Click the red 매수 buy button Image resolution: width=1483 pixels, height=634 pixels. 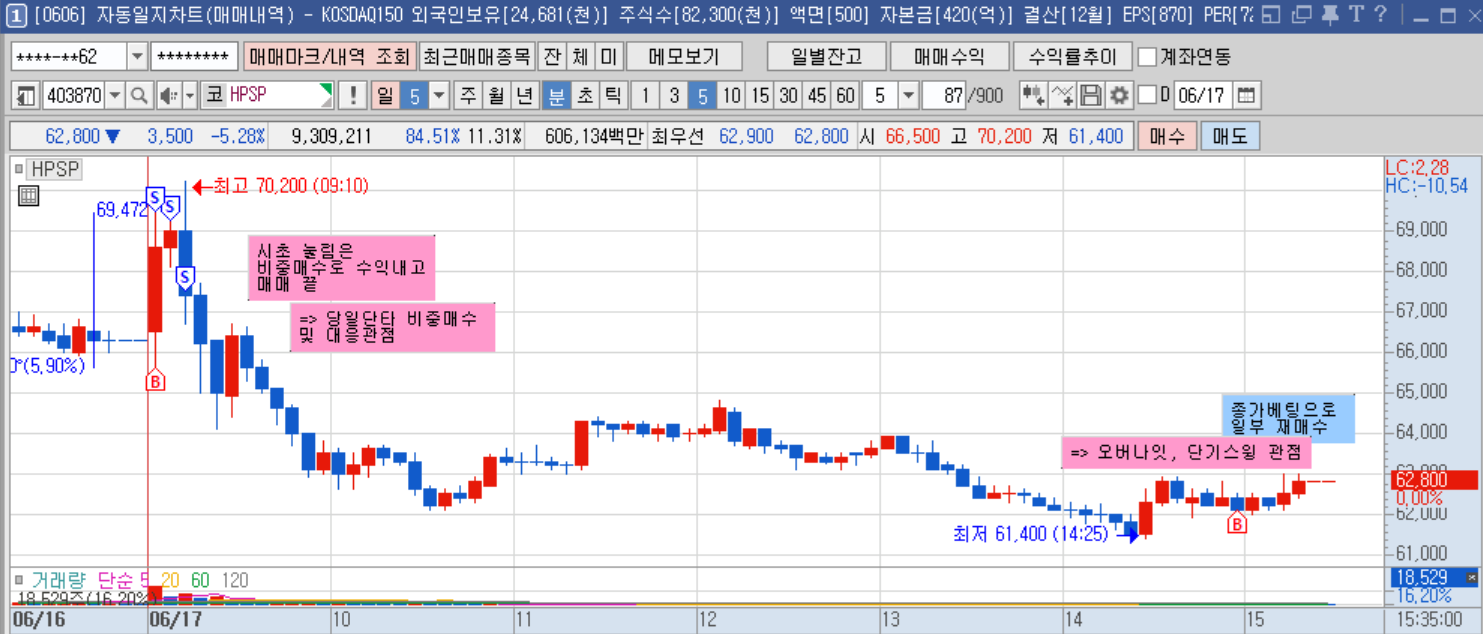[x=1167, y=136]
